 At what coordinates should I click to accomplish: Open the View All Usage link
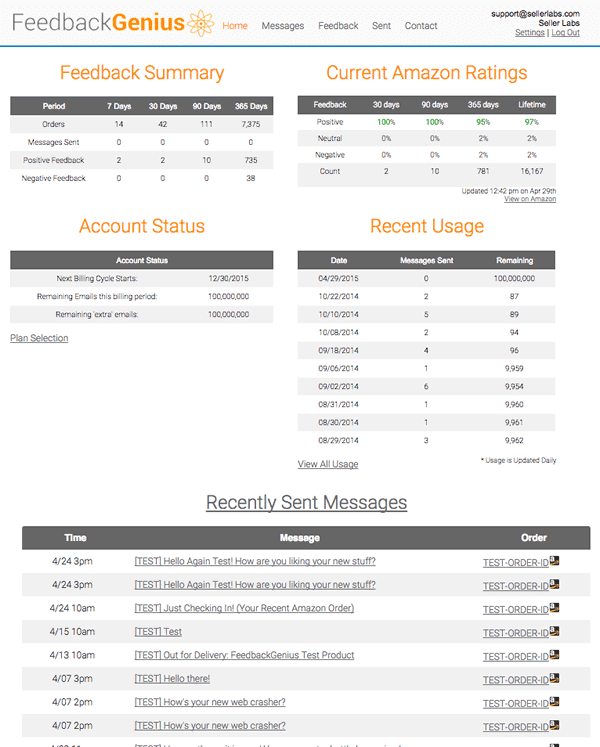(328, 464)
